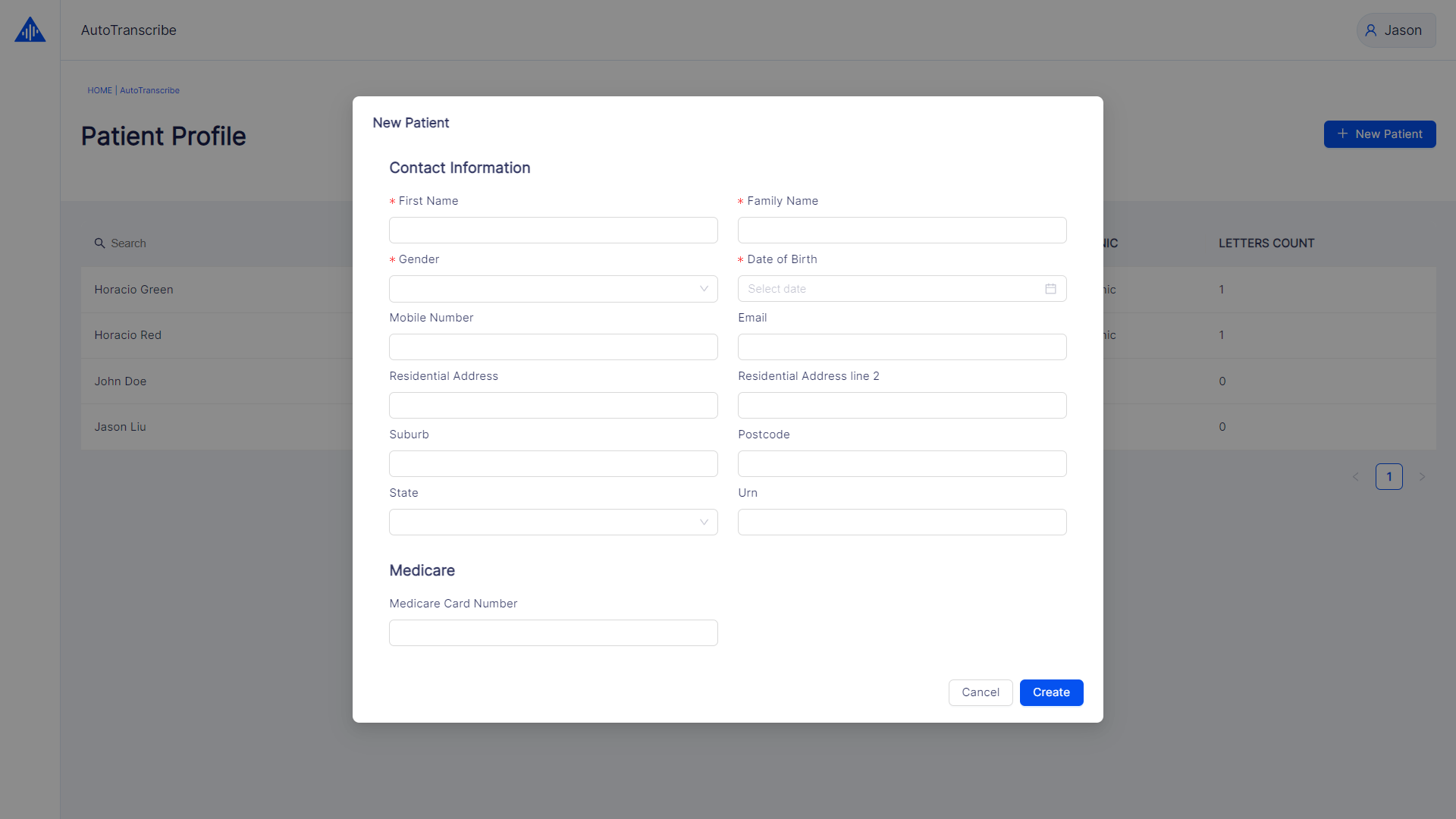Click the search magnifier icon

tap(99, 243)
